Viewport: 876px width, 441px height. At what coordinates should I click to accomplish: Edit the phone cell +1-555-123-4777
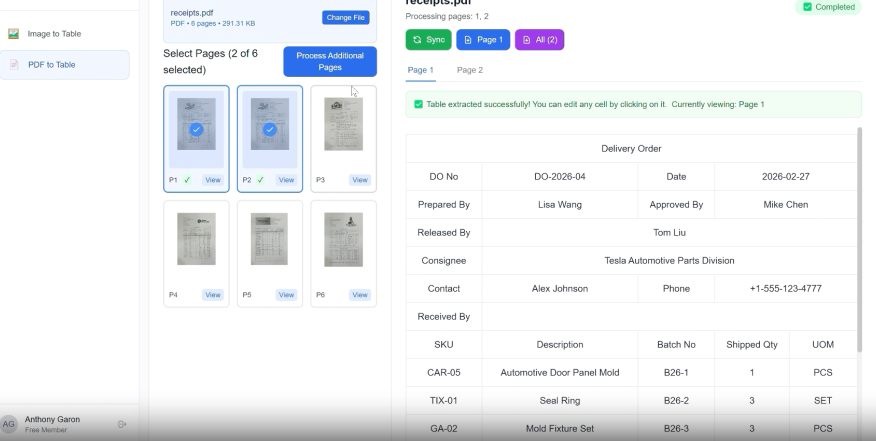(x=785, y=288)
